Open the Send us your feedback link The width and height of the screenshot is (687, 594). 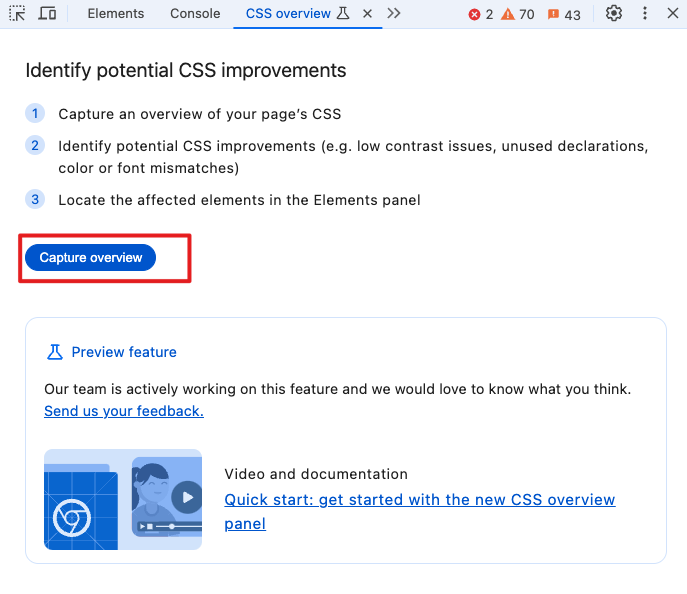pos(124,411)
